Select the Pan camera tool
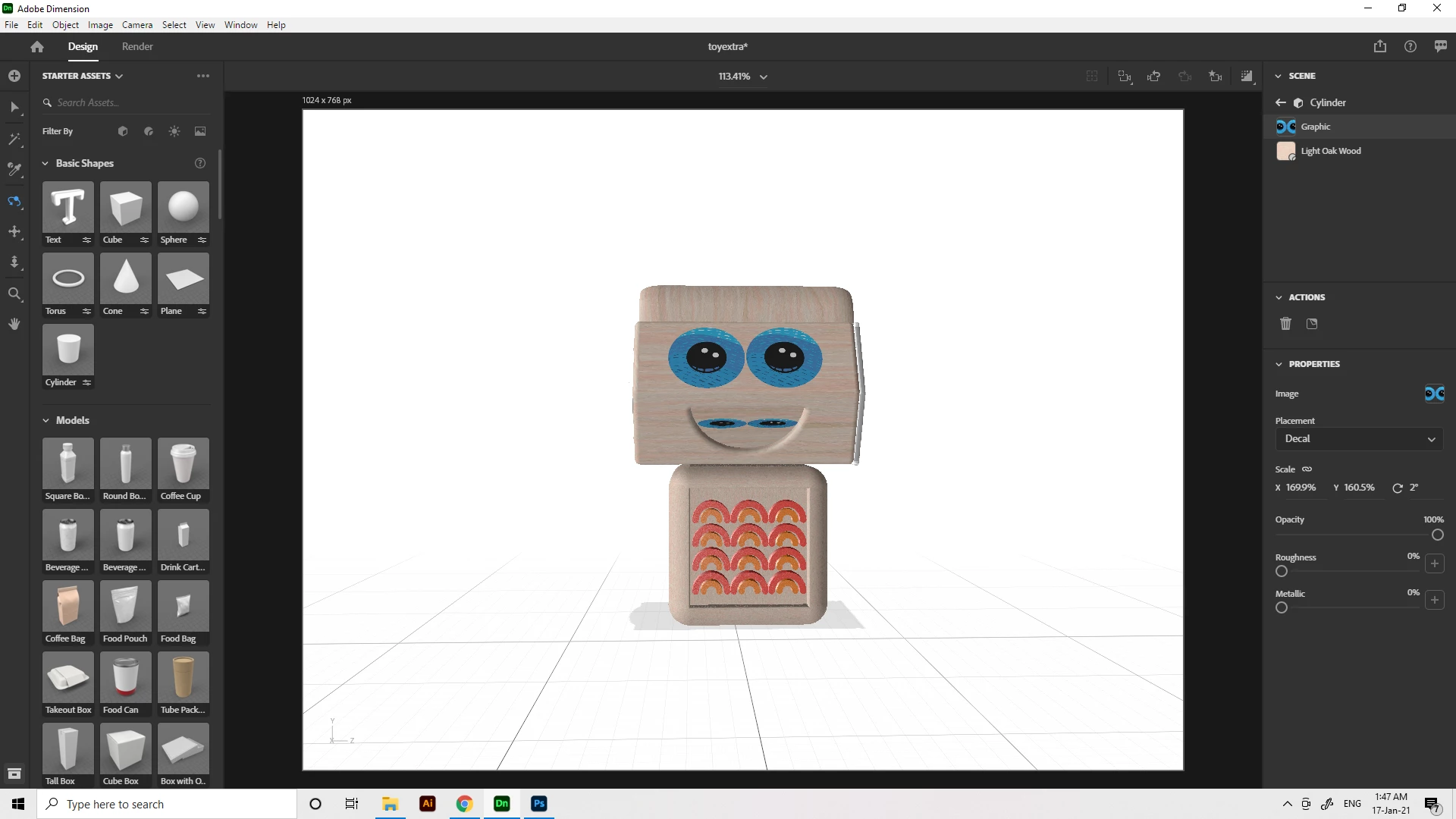 pos(14,231)
